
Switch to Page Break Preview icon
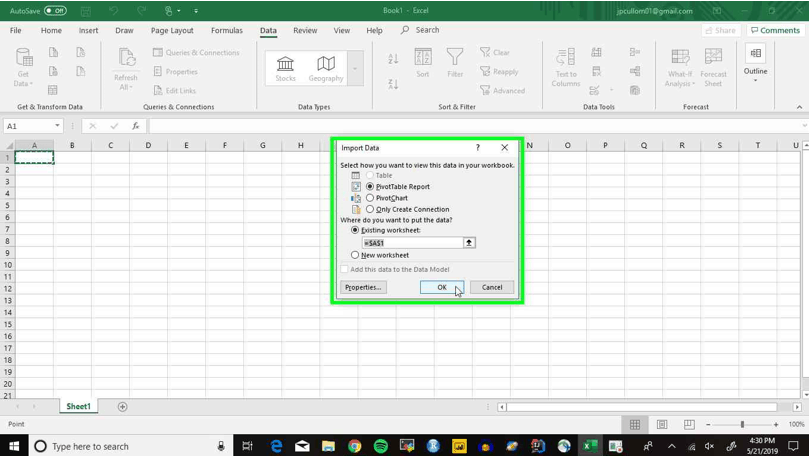coord(689,425)
